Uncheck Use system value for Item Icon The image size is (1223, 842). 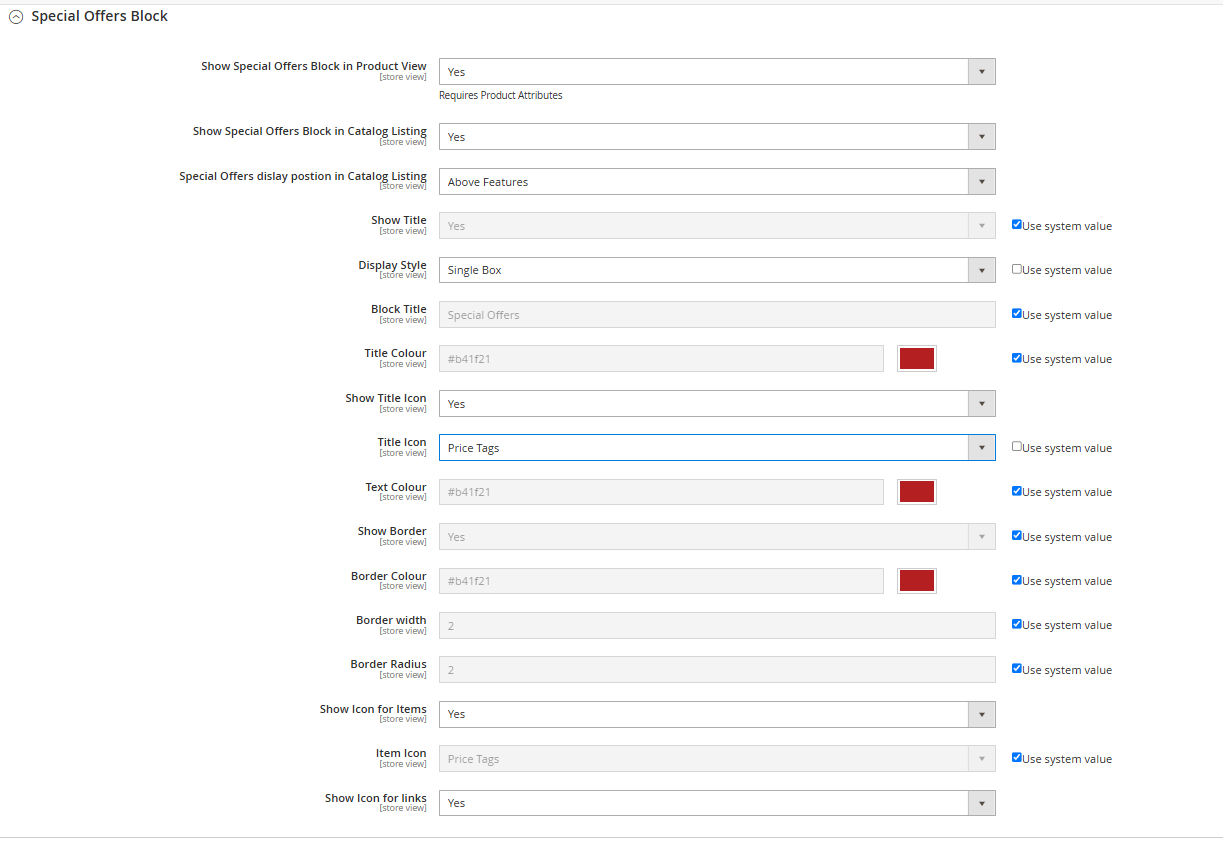1017,758
